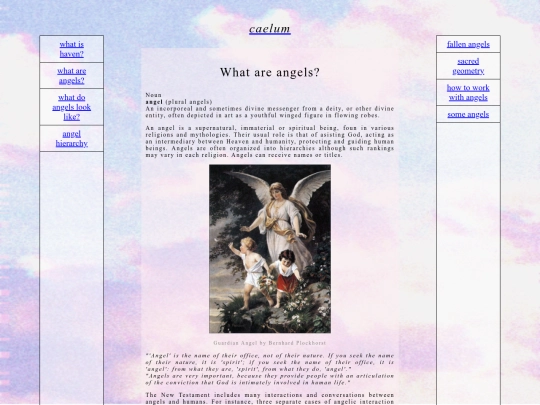Go to 'sacred geometry' page
540x405 pixels.
tap(468, 66)
